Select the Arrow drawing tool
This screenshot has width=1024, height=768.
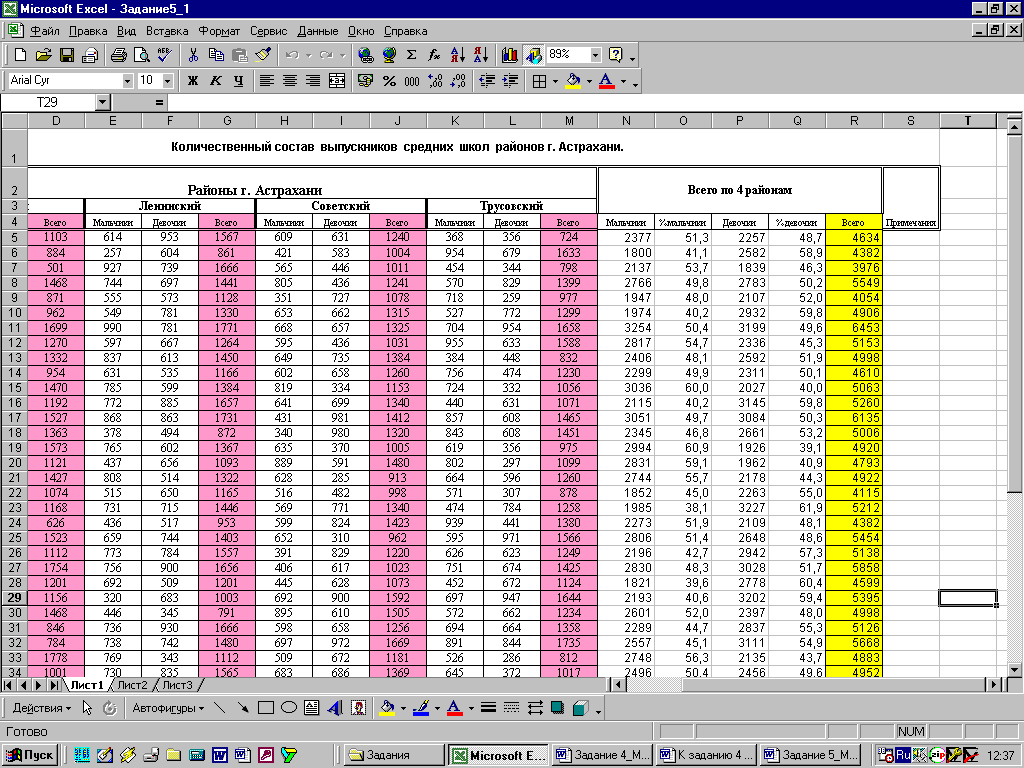pyautogui.click(x=243, y=708)
